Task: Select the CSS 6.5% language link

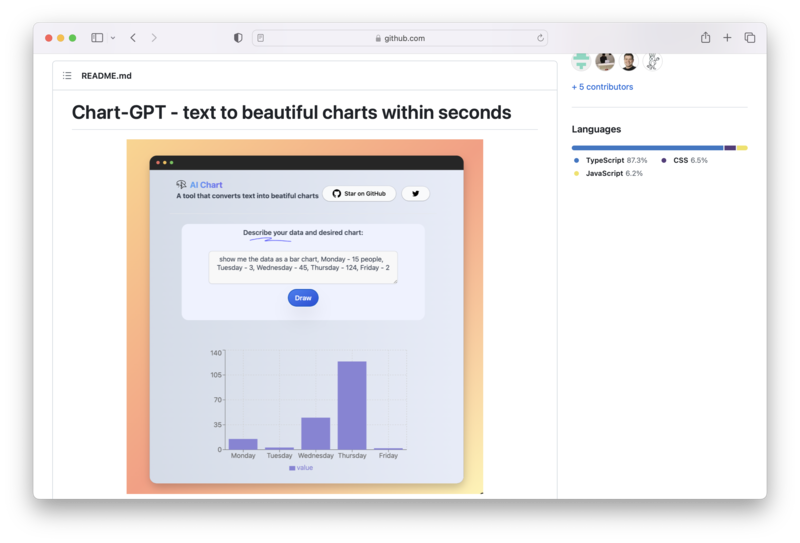Action: [689, 160]
